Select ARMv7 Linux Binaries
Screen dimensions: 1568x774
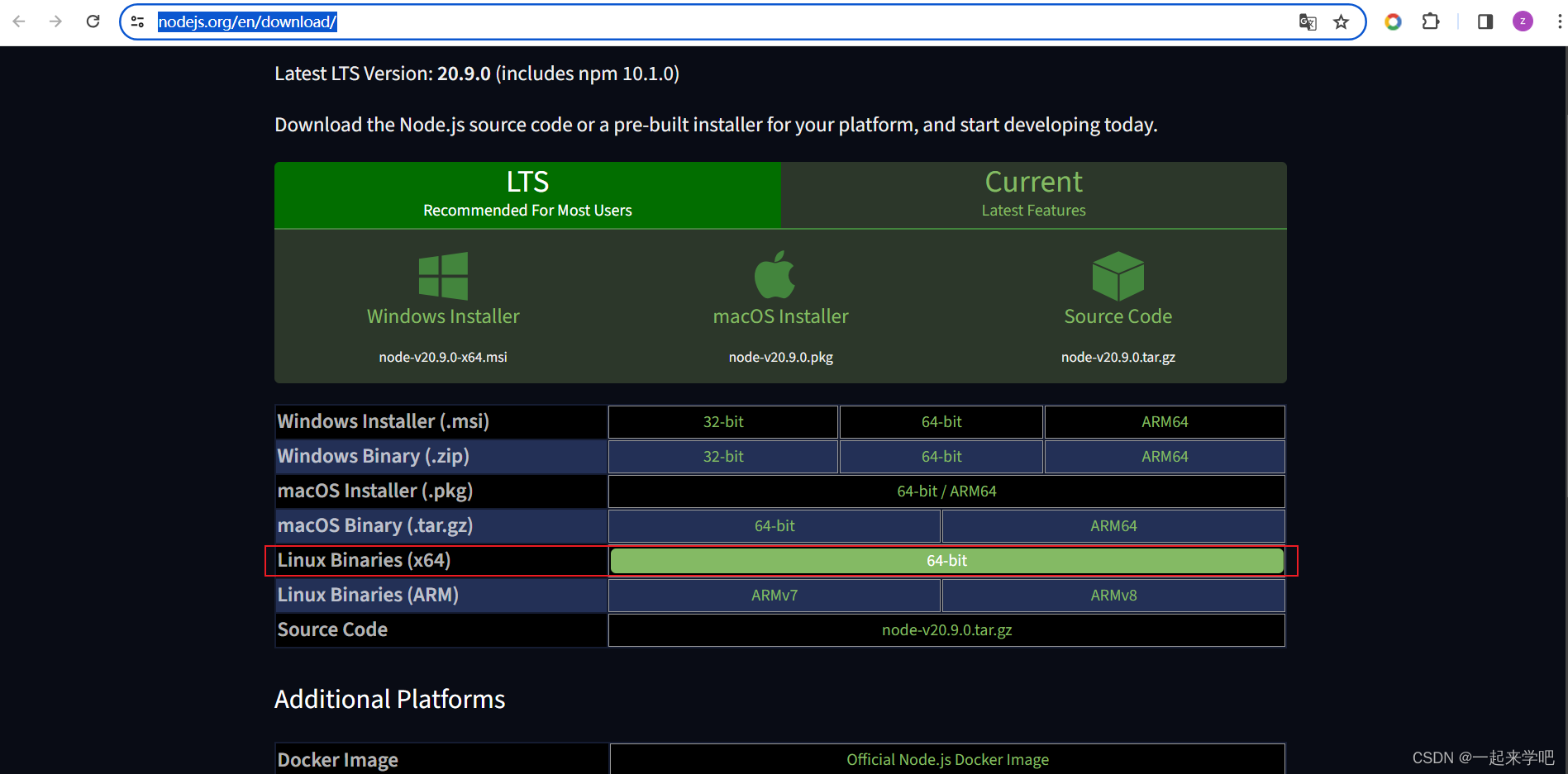tap(774, 596)
